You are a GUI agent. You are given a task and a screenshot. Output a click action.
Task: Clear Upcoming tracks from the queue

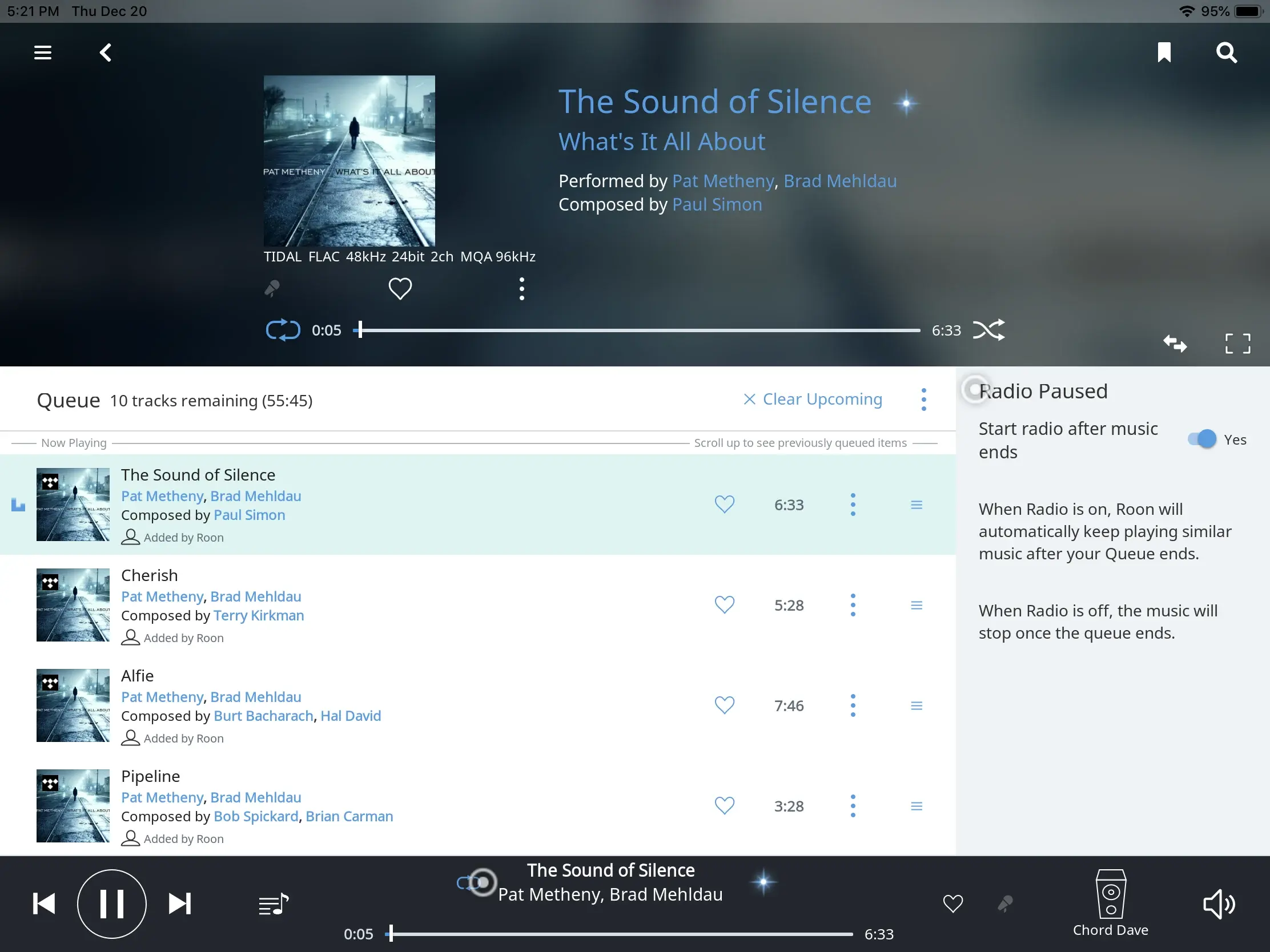pyautogui.click(x=813, y=400)
